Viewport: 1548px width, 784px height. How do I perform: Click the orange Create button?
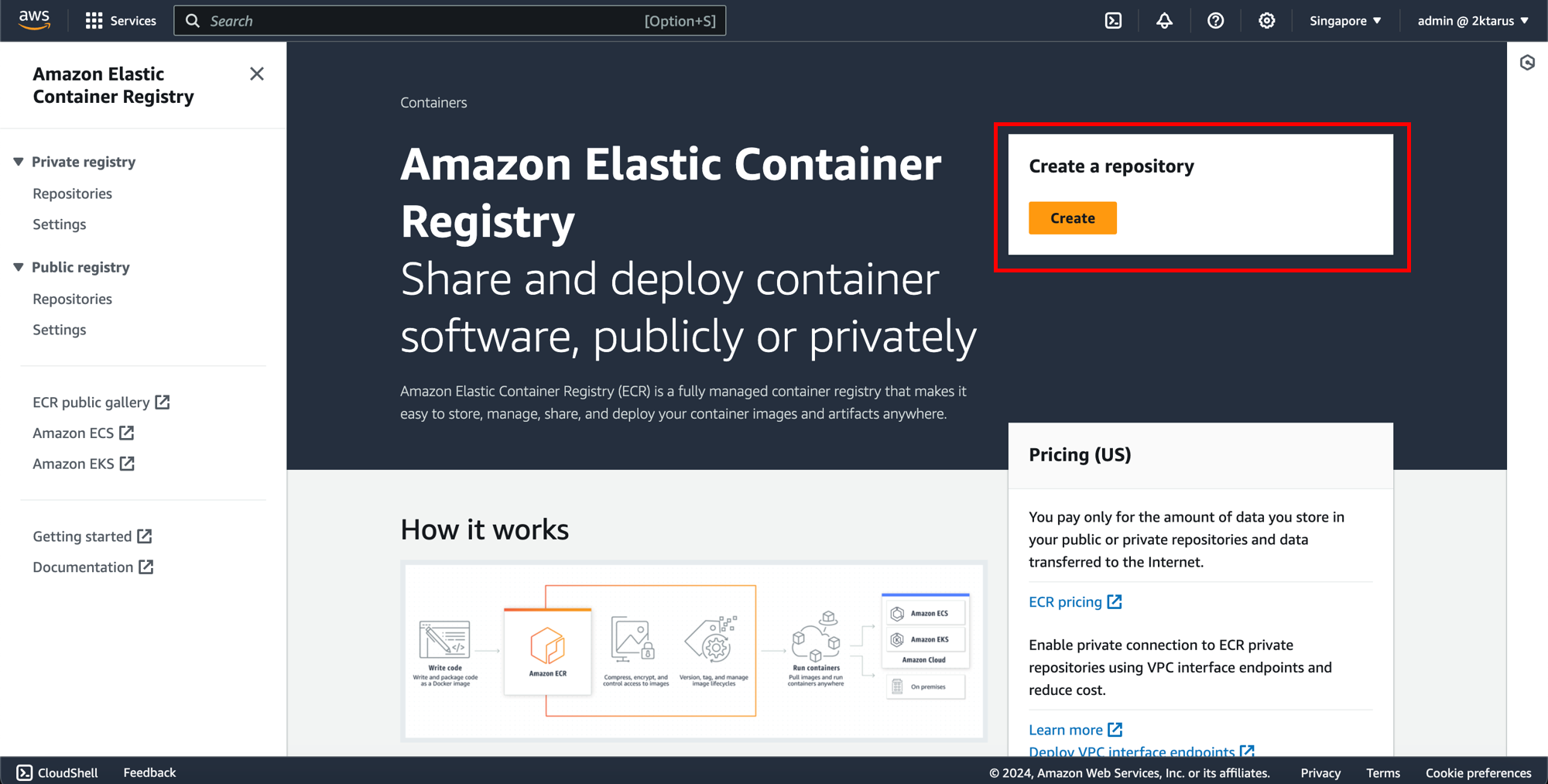(x=1072, y=218)
